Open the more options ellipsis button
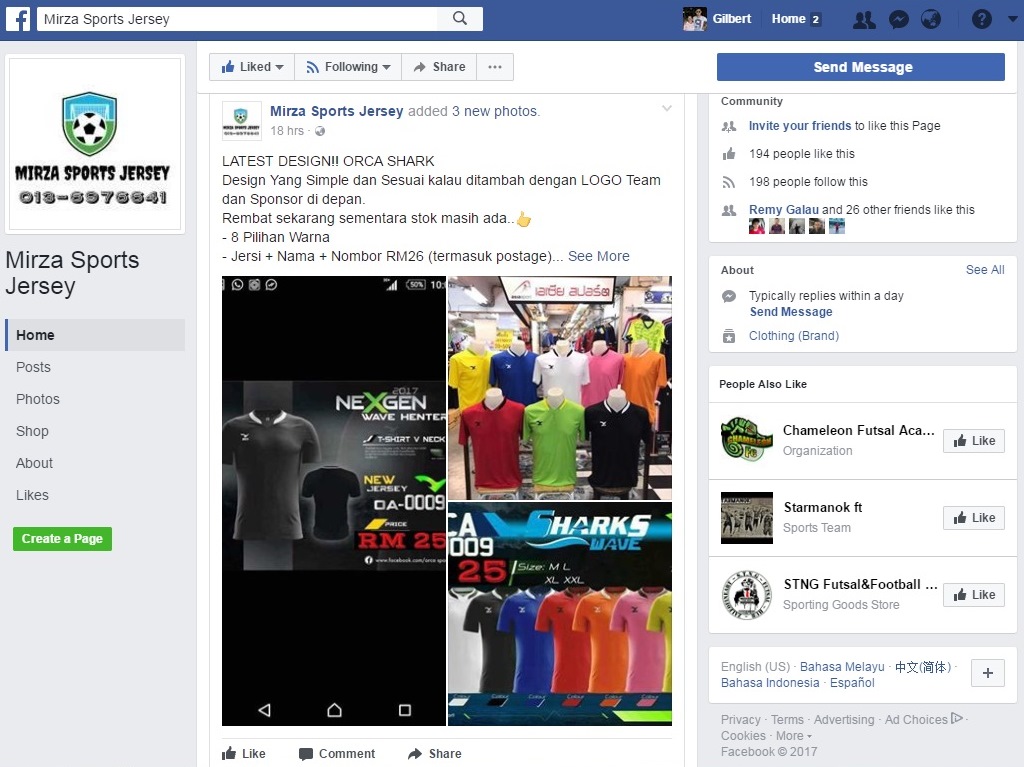Image resolution: width=1024 pixels, height=767 pixels. tap(495, 67)
